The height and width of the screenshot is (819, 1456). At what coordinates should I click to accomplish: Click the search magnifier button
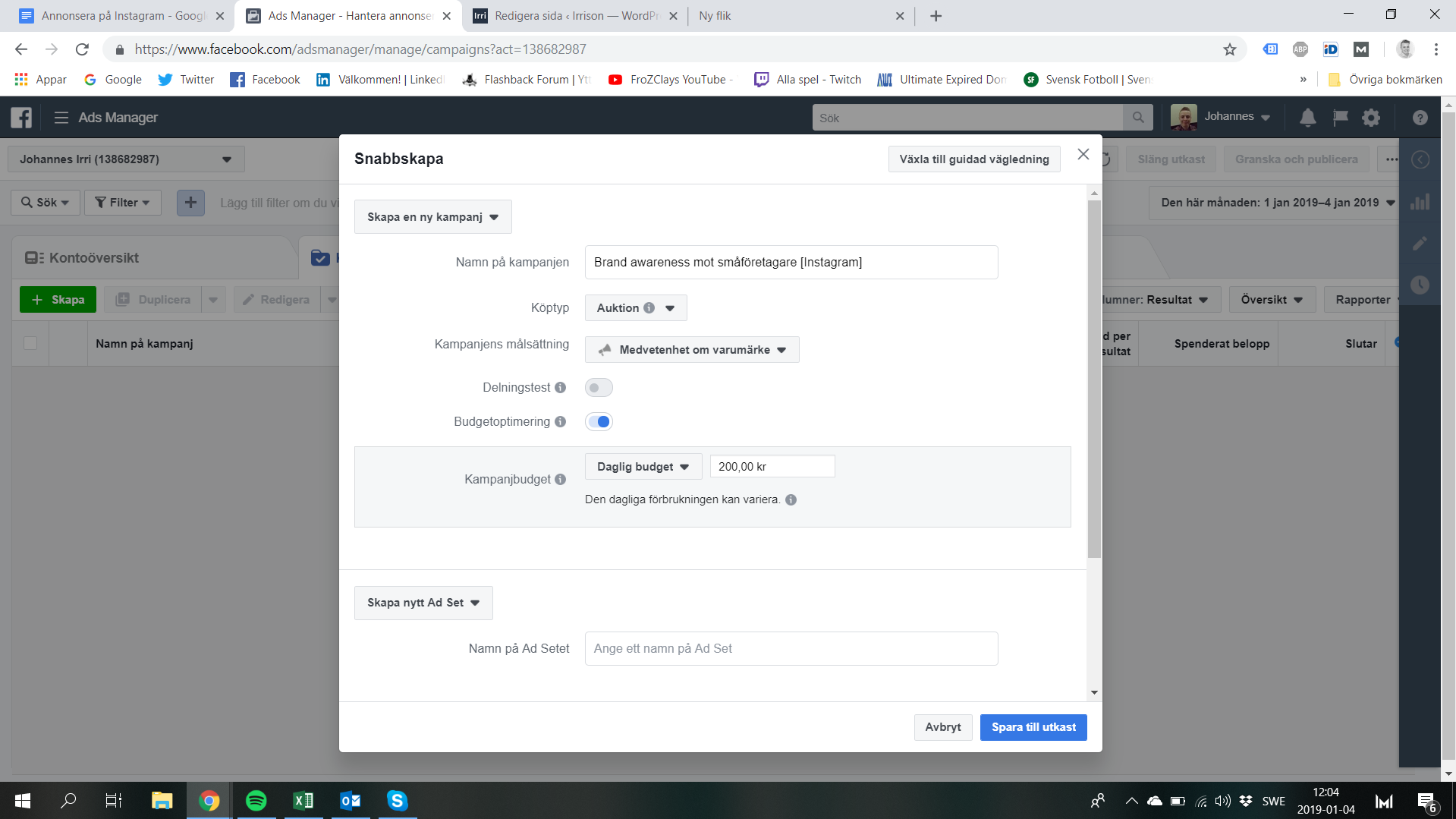(1138, 118)
